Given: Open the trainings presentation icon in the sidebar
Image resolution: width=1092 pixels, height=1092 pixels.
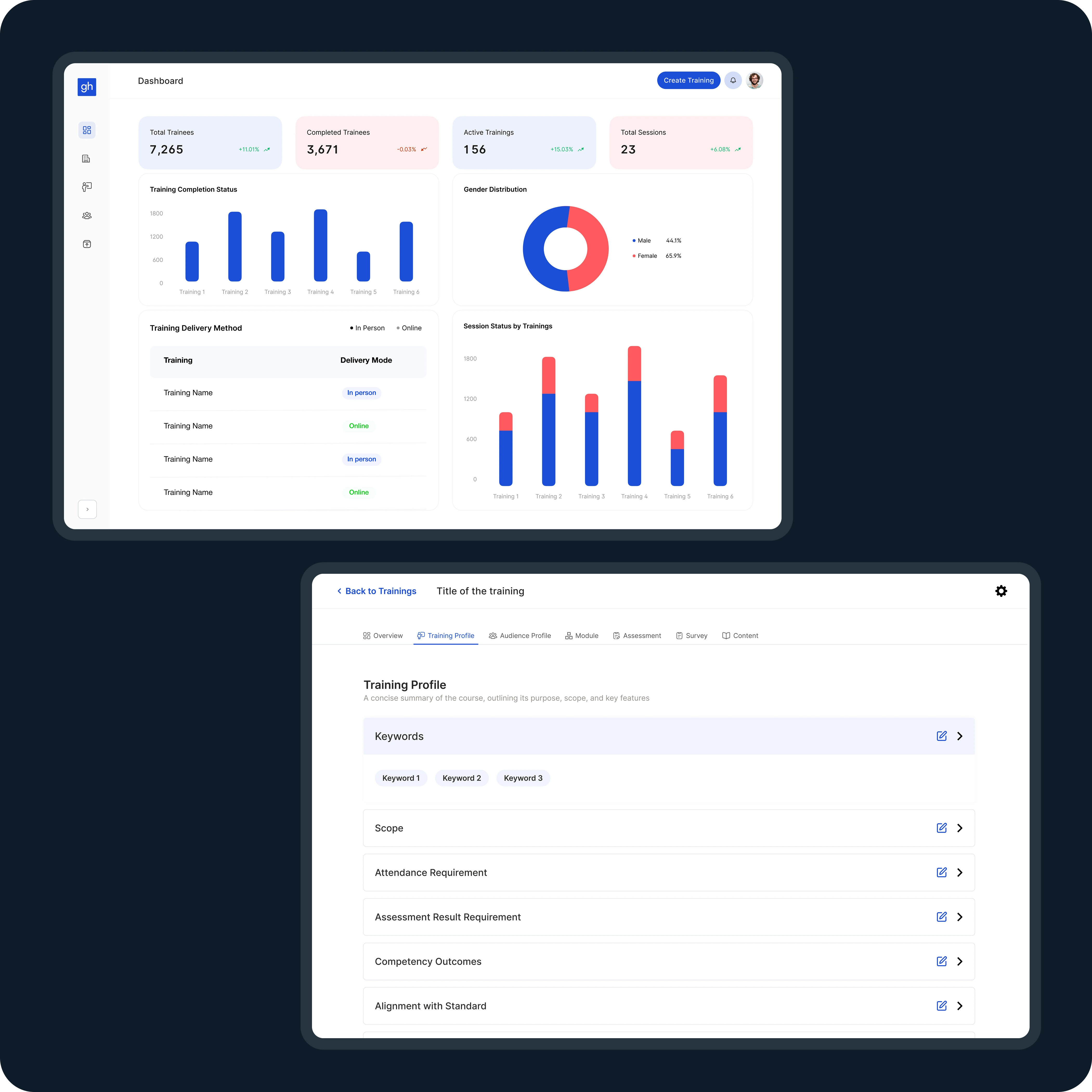Looking at the screenshot, I should pyautogui.click(x=87, y=186).
